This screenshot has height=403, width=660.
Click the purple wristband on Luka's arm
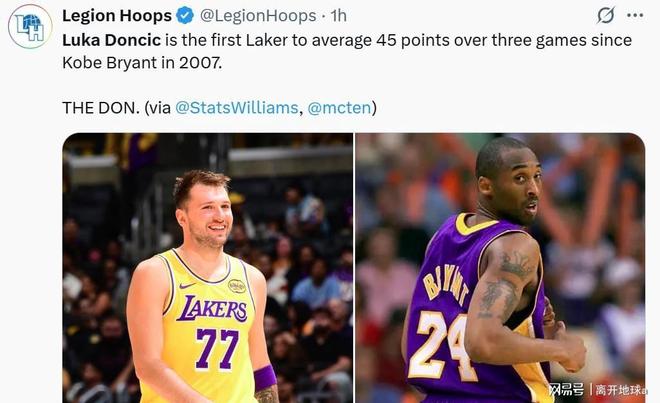tap(265, 378)
